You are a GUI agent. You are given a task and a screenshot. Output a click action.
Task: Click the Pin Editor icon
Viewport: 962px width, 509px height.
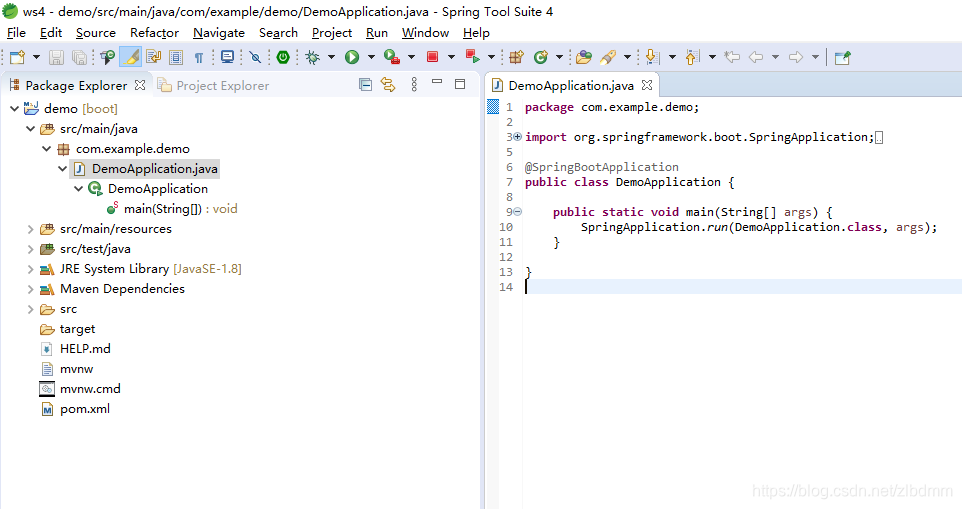843,57
